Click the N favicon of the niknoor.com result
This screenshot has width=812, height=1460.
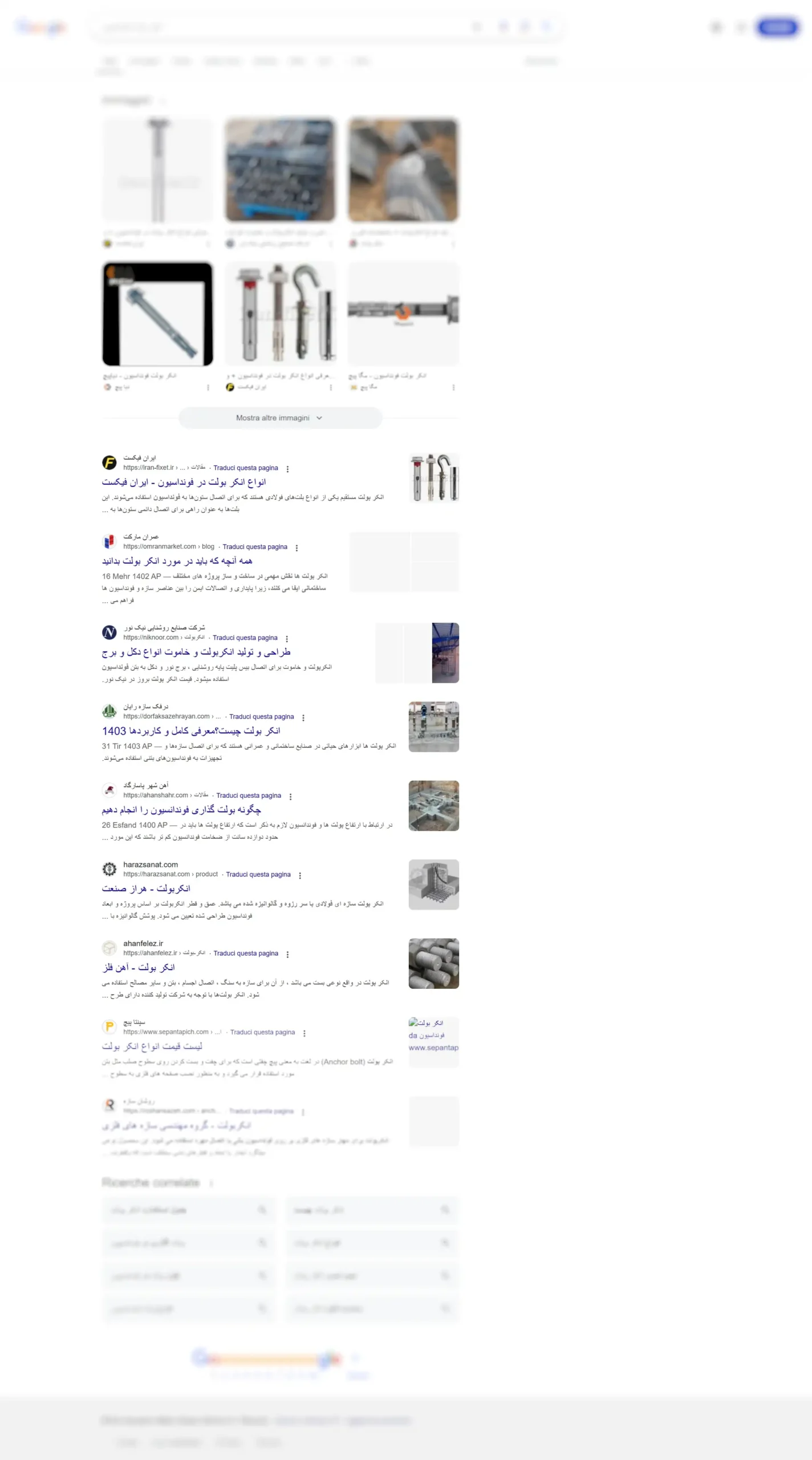[x=109, y=632]
